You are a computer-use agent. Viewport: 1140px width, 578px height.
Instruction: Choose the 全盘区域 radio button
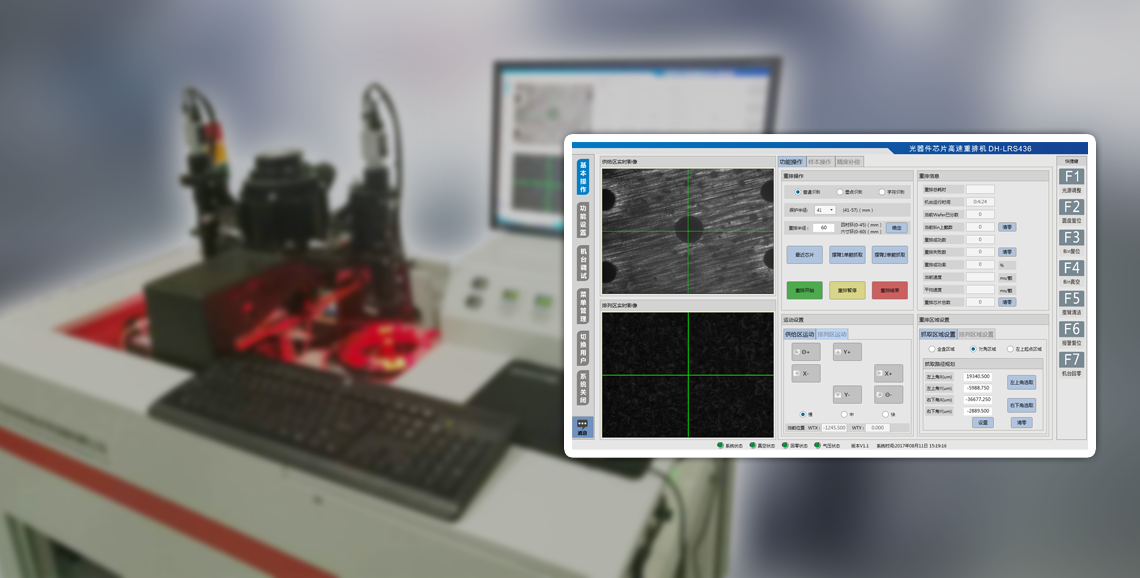tap(932, 349)
